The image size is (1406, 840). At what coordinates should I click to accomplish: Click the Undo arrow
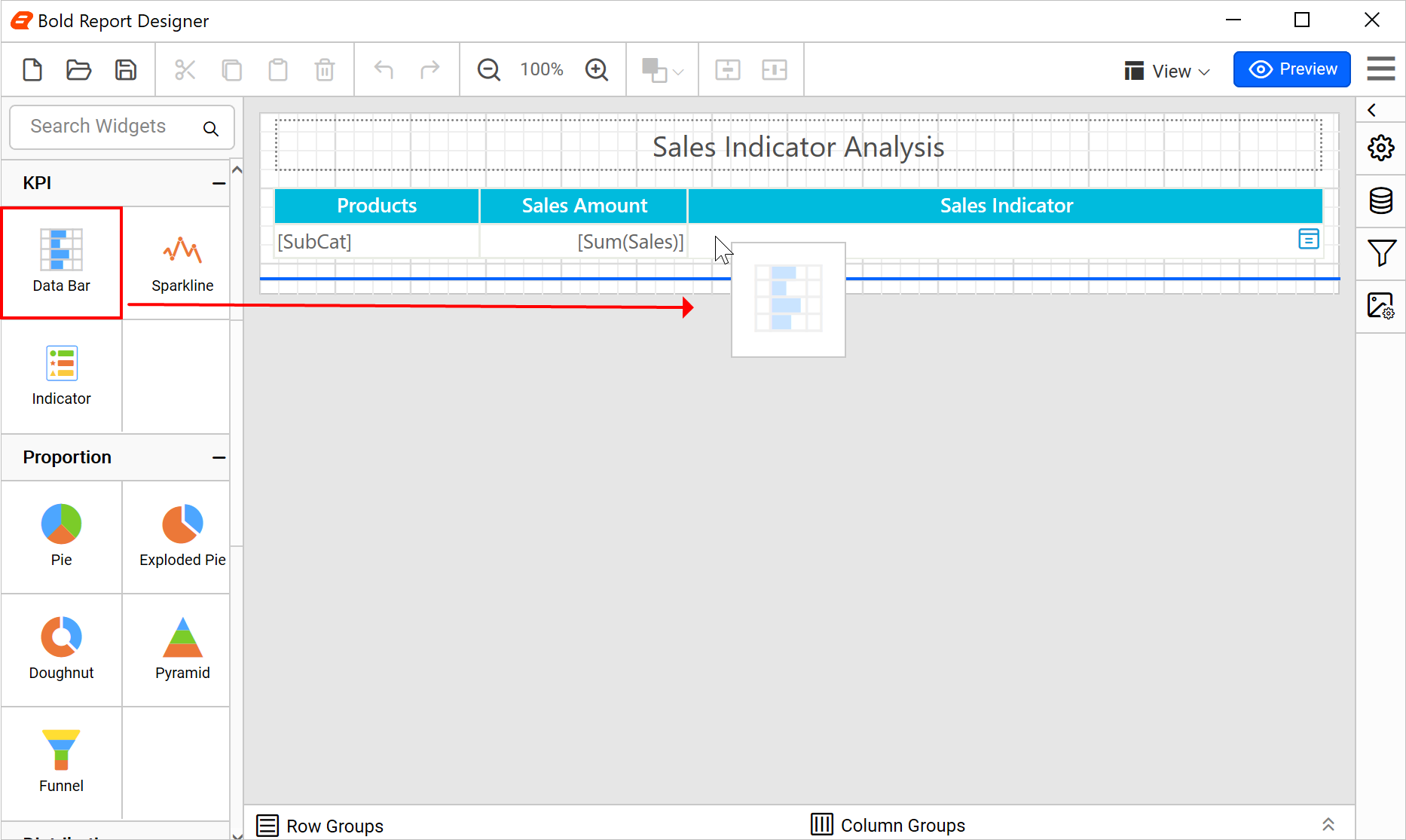(x=384, y=70)
